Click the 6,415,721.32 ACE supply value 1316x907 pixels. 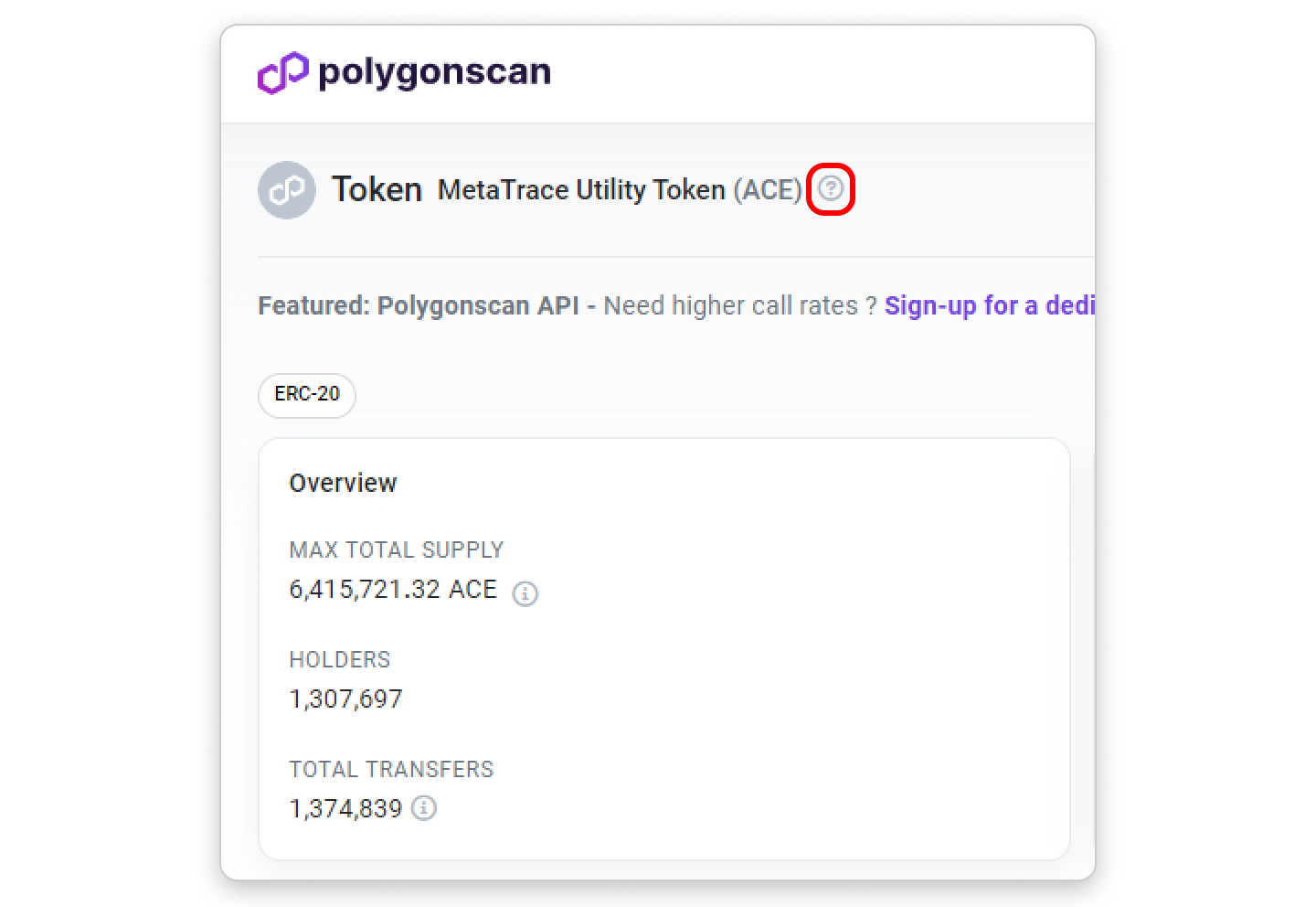pos(393,590)
